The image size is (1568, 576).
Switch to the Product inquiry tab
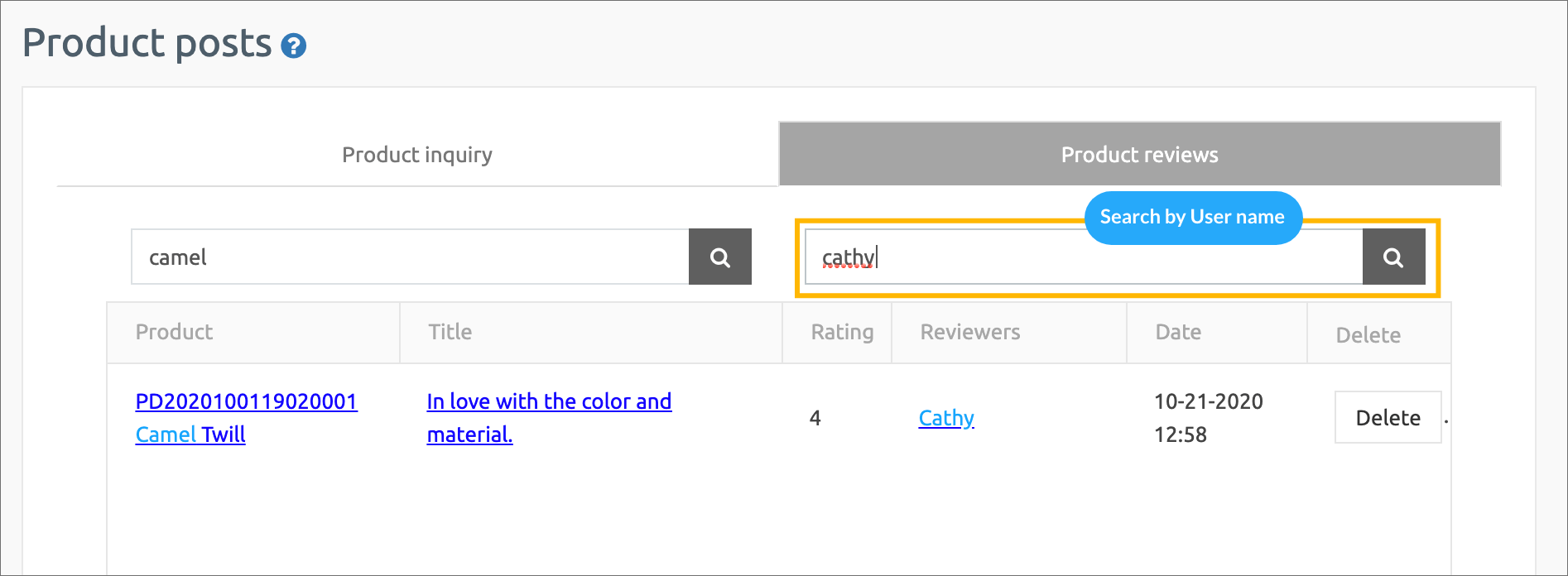click(x=417, y=155)
